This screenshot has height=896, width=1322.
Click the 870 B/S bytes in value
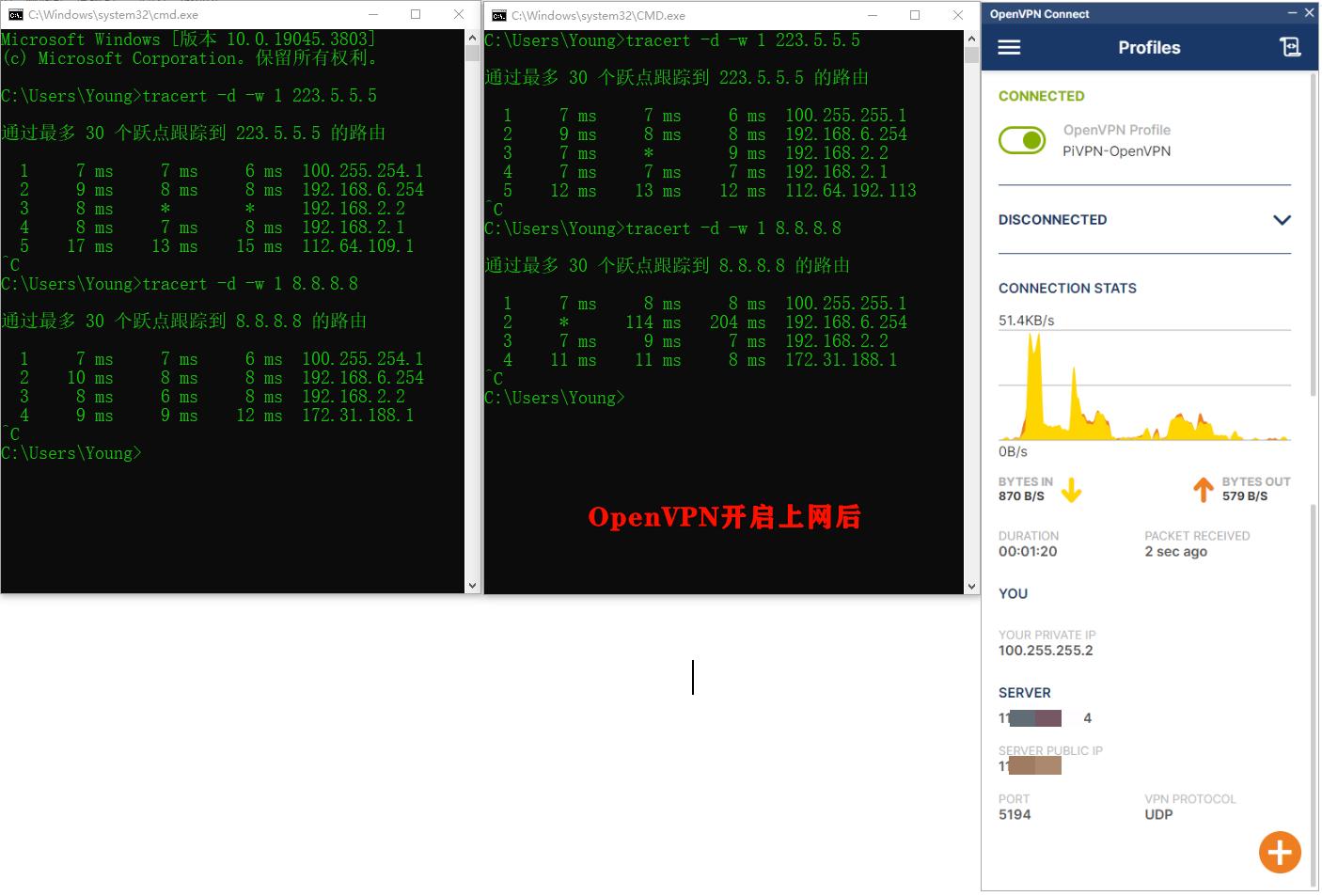click(x=1021, y=496)
